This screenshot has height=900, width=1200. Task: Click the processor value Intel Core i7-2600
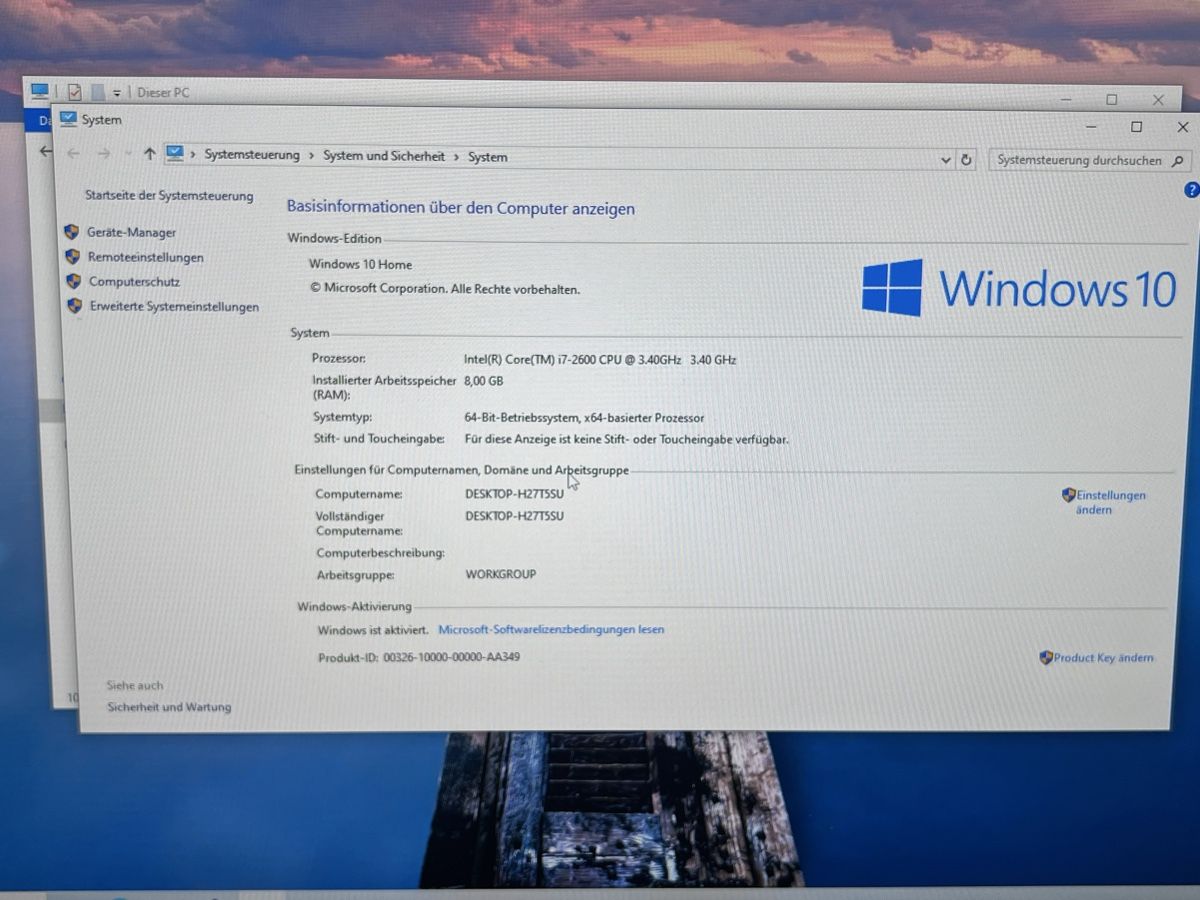coord(600,359)
